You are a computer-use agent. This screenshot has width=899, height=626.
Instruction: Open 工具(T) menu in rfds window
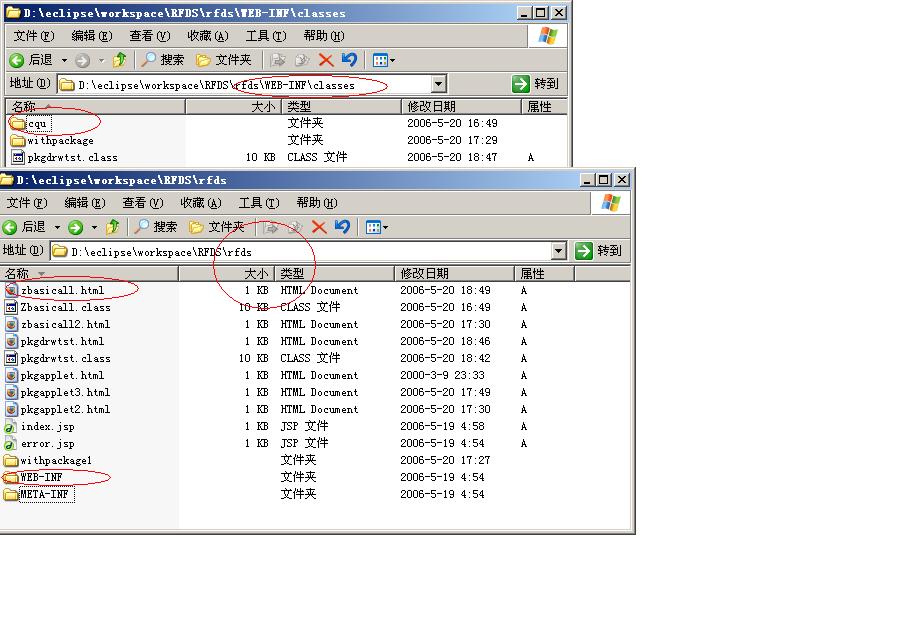click(259, 203)
